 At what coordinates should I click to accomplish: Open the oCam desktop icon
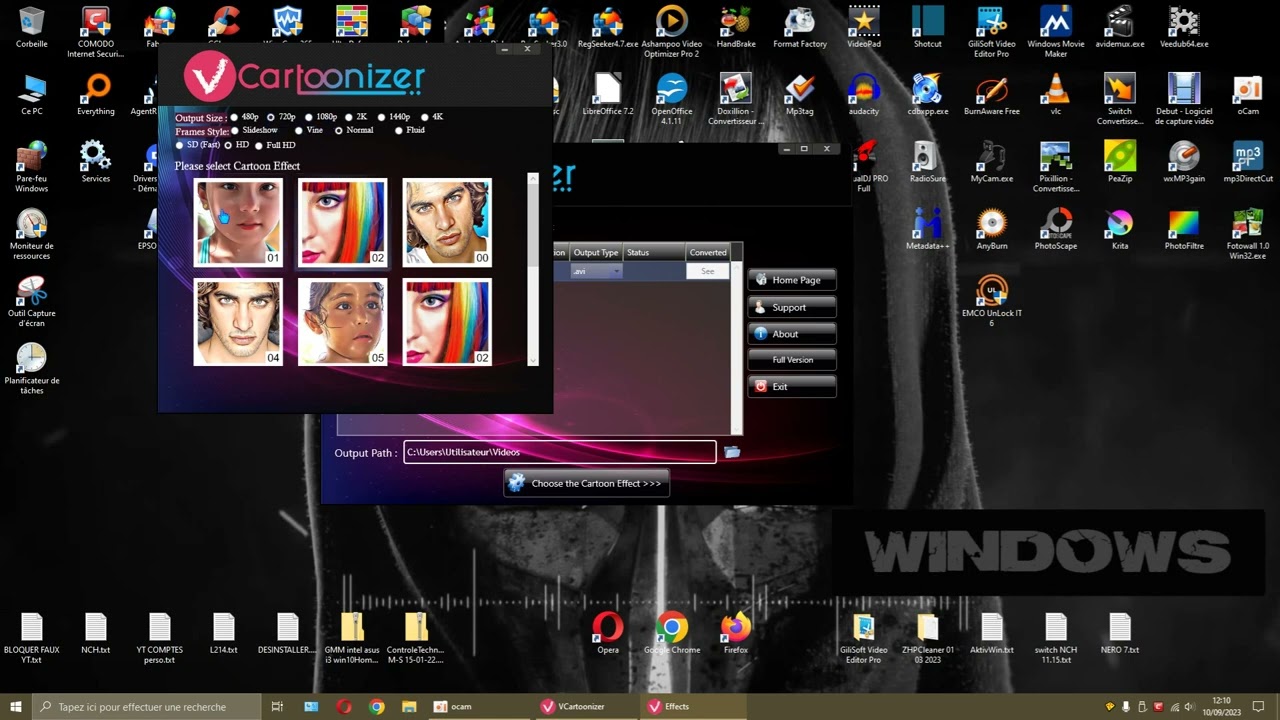click(1248, 95)
